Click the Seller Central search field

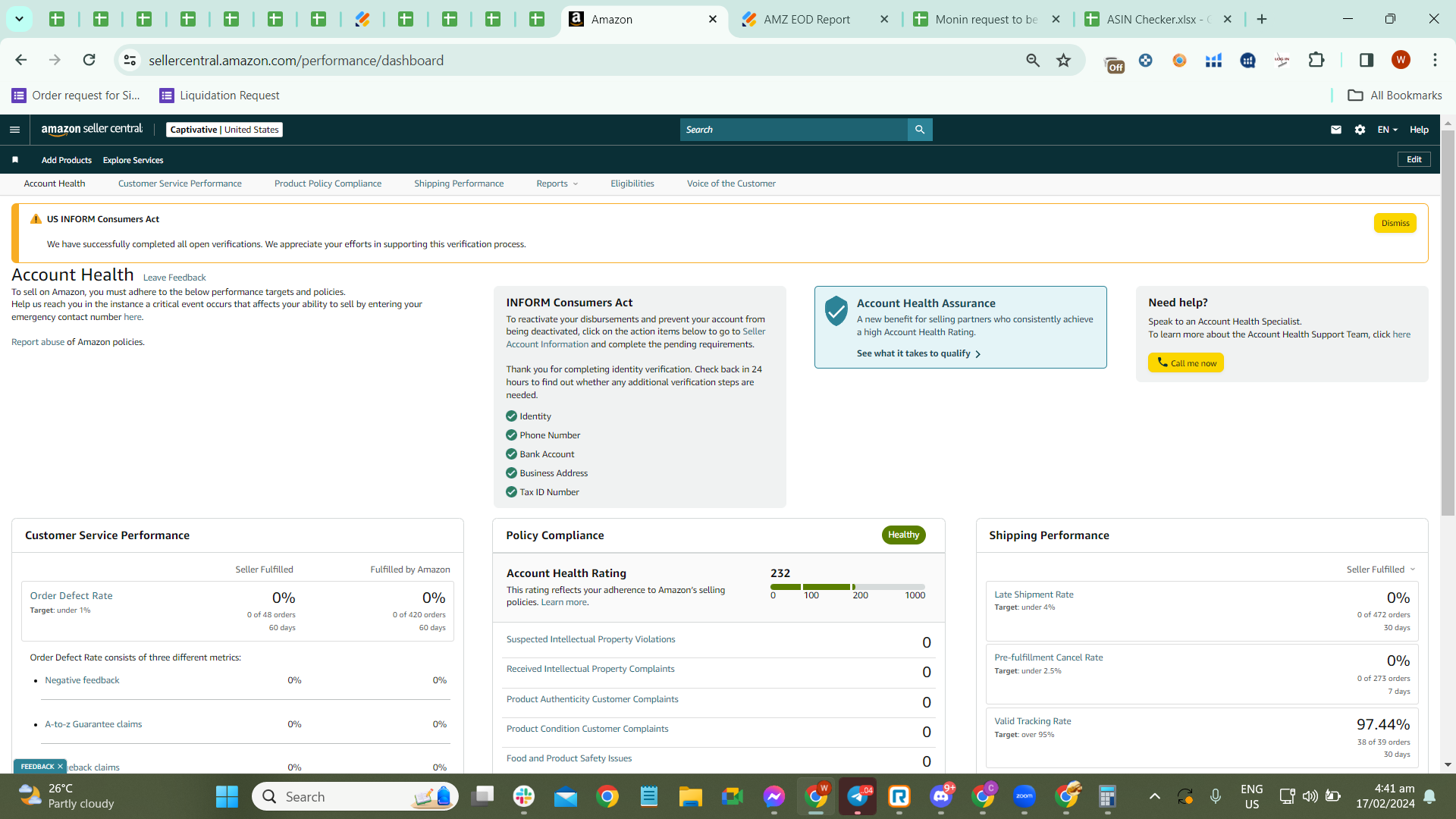click(794, 130)
